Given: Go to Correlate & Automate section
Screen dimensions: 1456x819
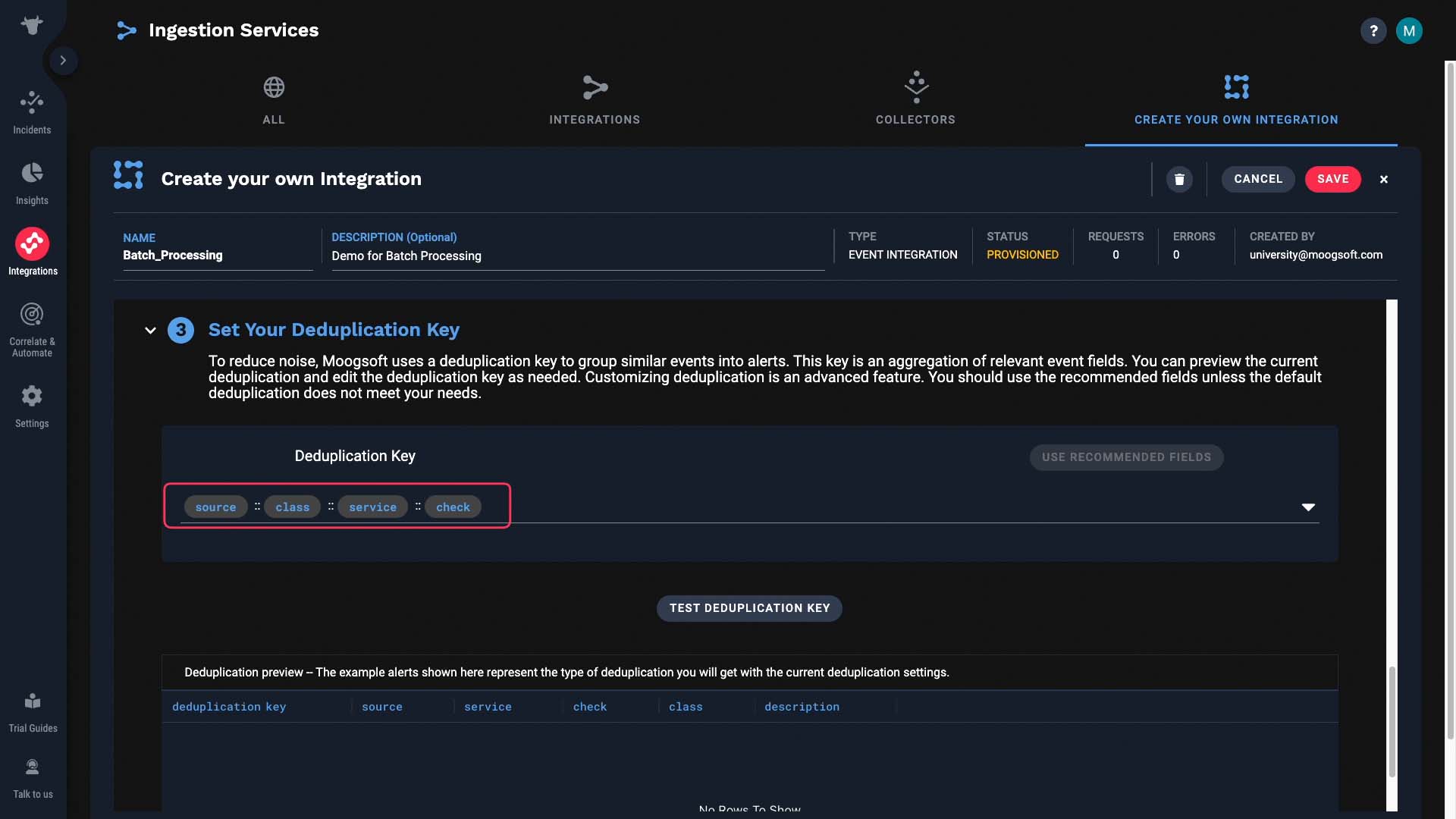Looking at the screenshot, I should (x=32, y=329).
